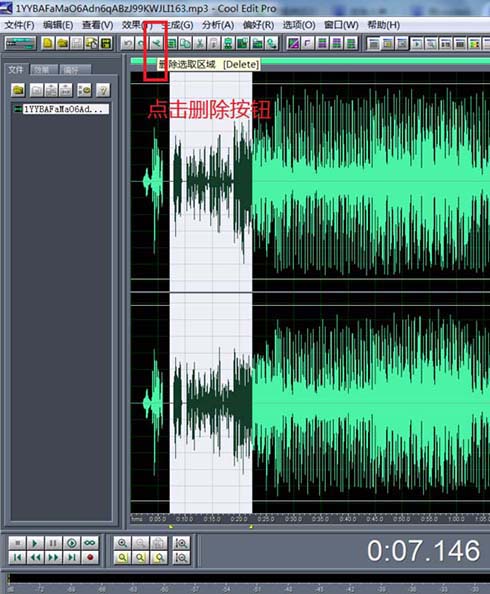Image resolution: width=490 pixels, height=594 pixels.
Task: Switch to the third tab in the left panel
Action: [x=75, y=70]
